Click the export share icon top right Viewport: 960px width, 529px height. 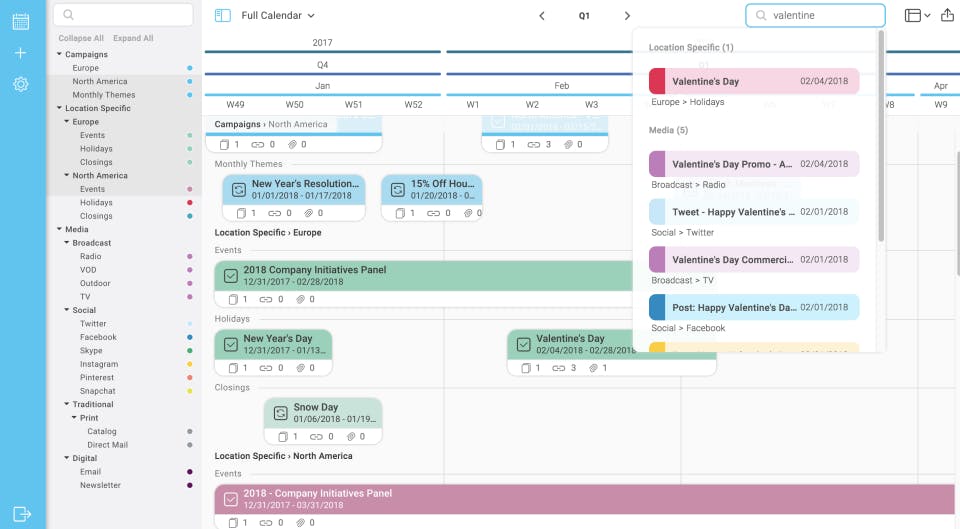pos(947,15)
